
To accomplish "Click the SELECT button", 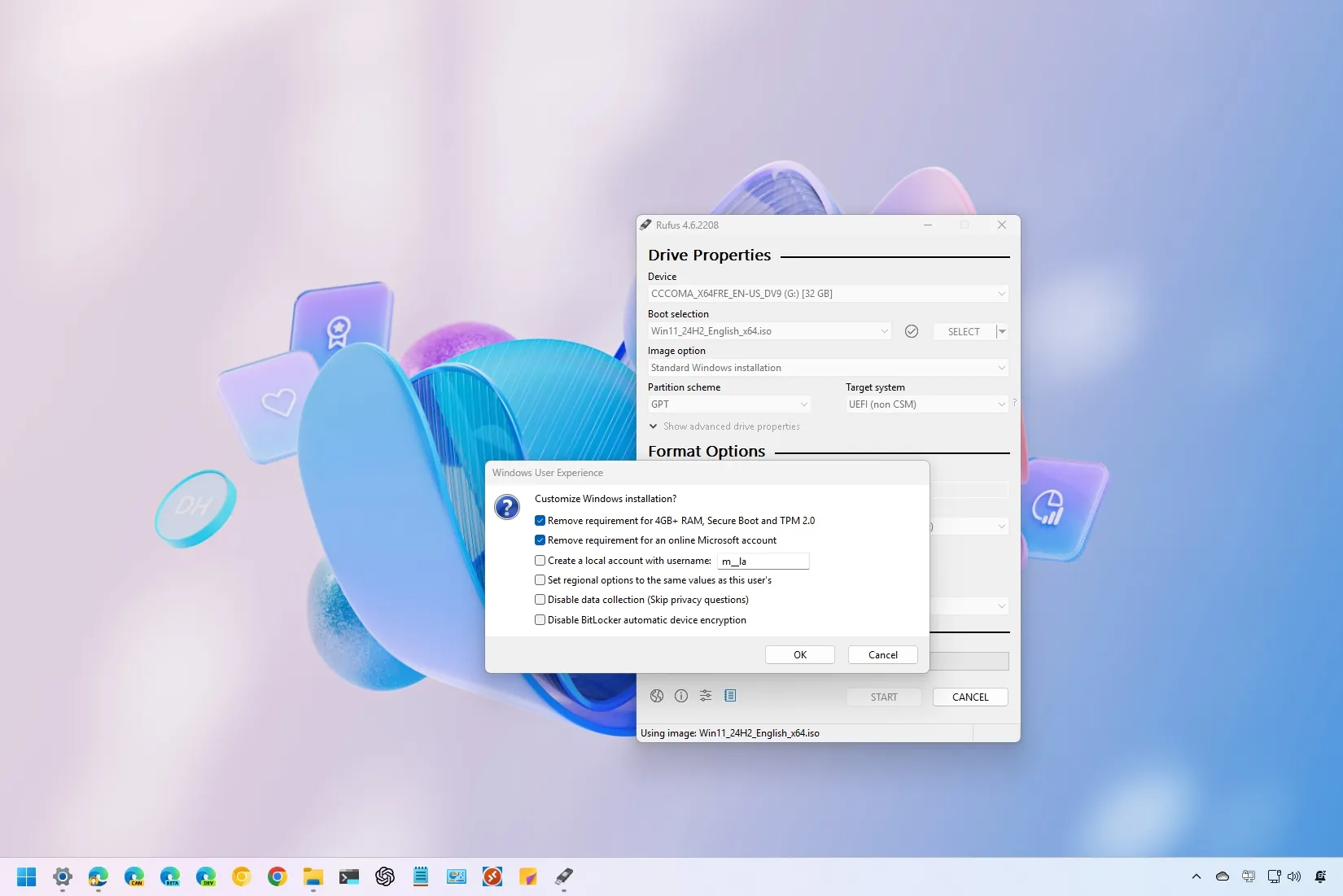I will [x=964, y=331].
